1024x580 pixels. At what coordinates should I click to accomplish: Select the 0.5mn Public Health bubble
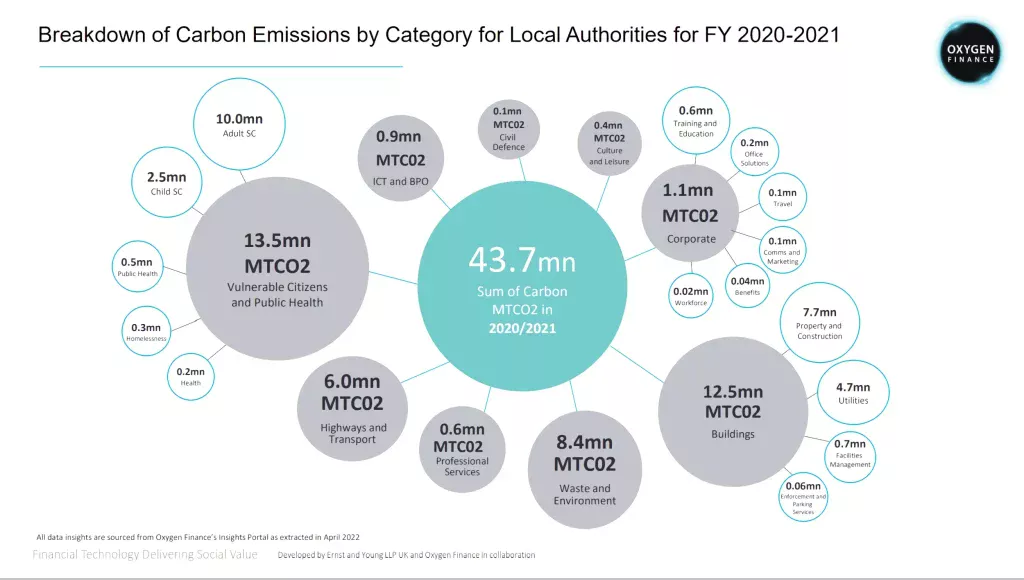[x=137, y=267]
